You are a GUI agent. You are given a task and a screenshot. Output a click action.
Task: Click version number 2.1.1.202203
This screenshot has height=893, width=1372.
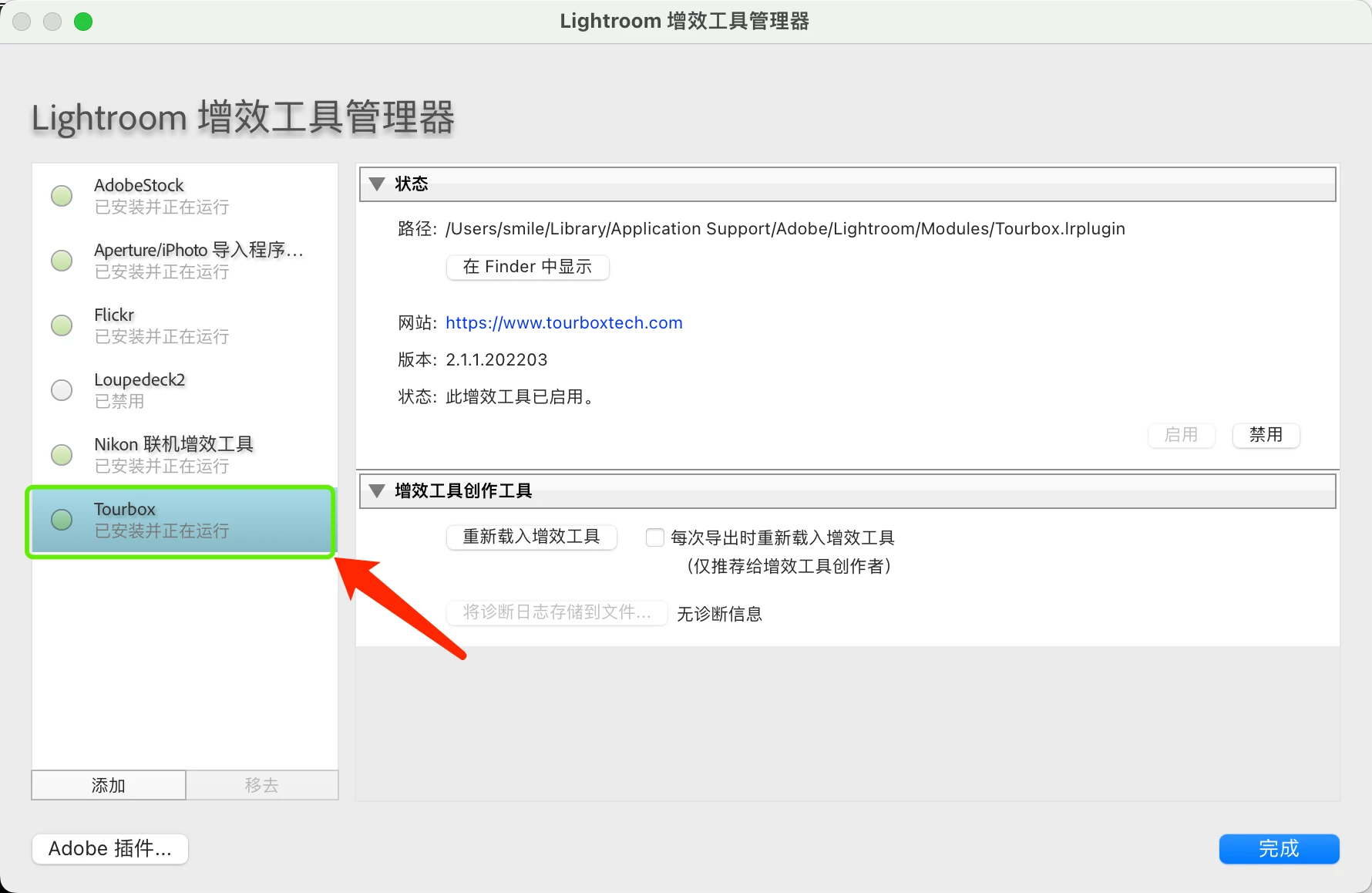pos(496,360)
